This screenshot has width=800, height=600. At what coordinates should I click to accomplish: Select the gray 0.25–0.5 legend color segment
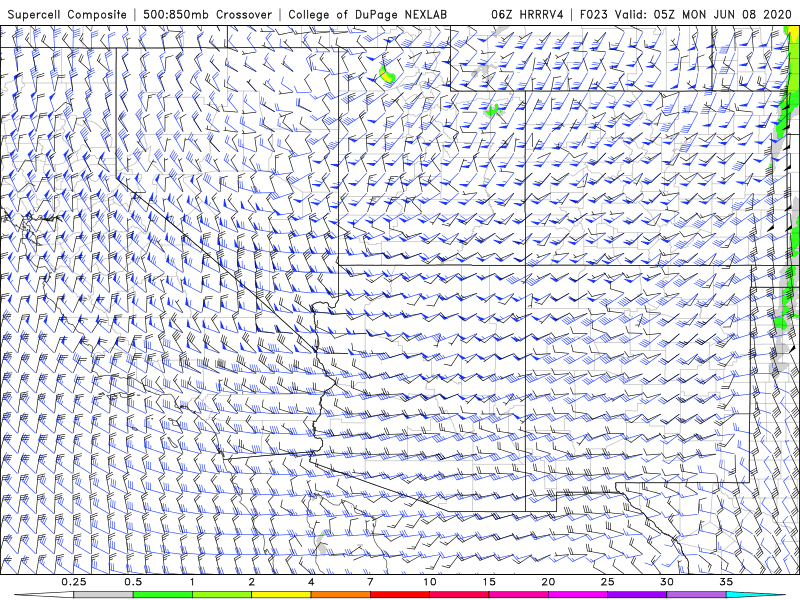point(103,595)
